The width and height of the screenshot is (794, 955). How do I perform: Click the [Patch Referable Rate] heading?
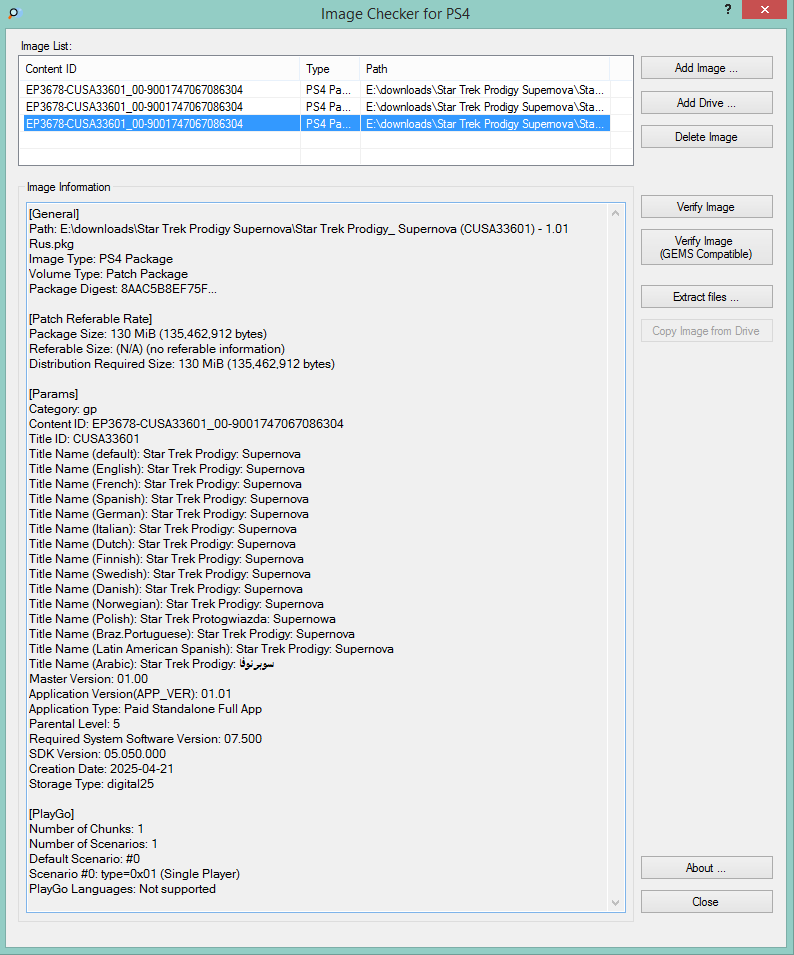coord(91,319)
